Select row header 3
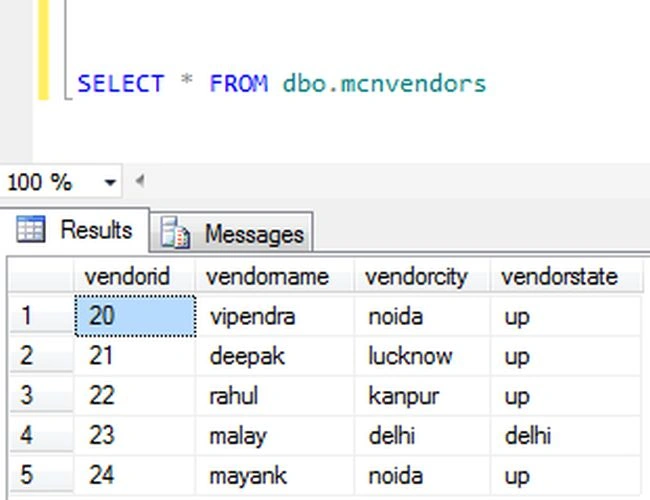The image size is (650, 500). [41, 395]
